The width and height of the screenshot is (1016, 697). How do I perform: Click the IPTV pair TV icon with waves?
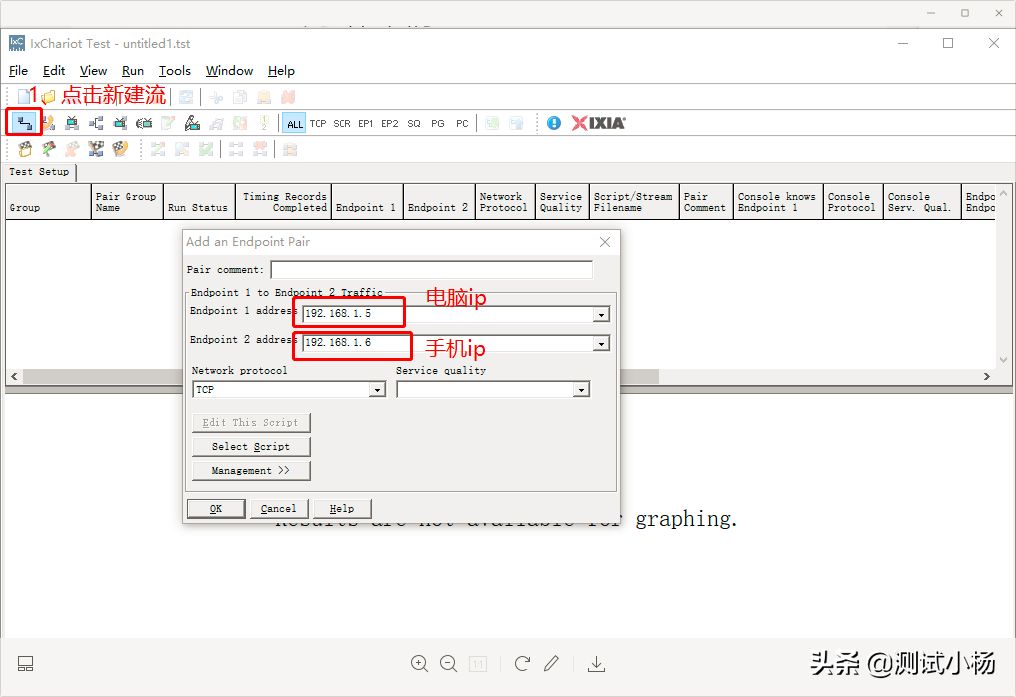coord(144,122)
